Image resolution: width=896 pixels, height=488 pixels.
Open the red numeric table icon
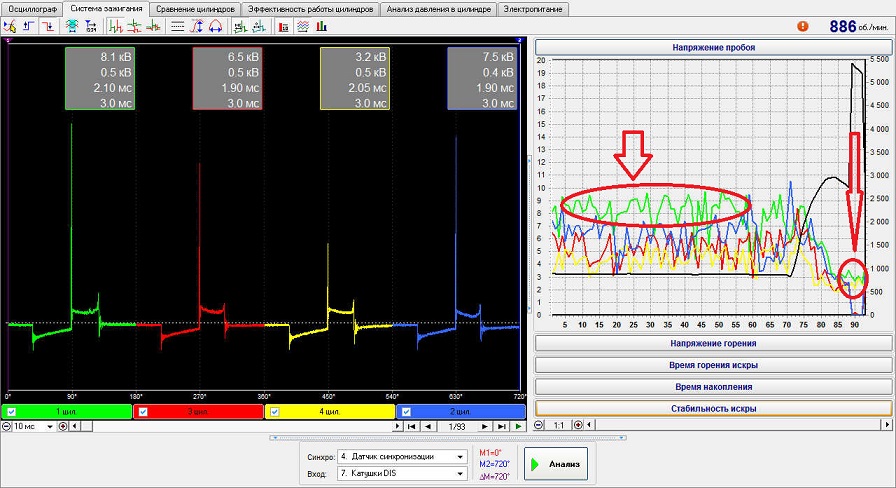tap(284, 26)
